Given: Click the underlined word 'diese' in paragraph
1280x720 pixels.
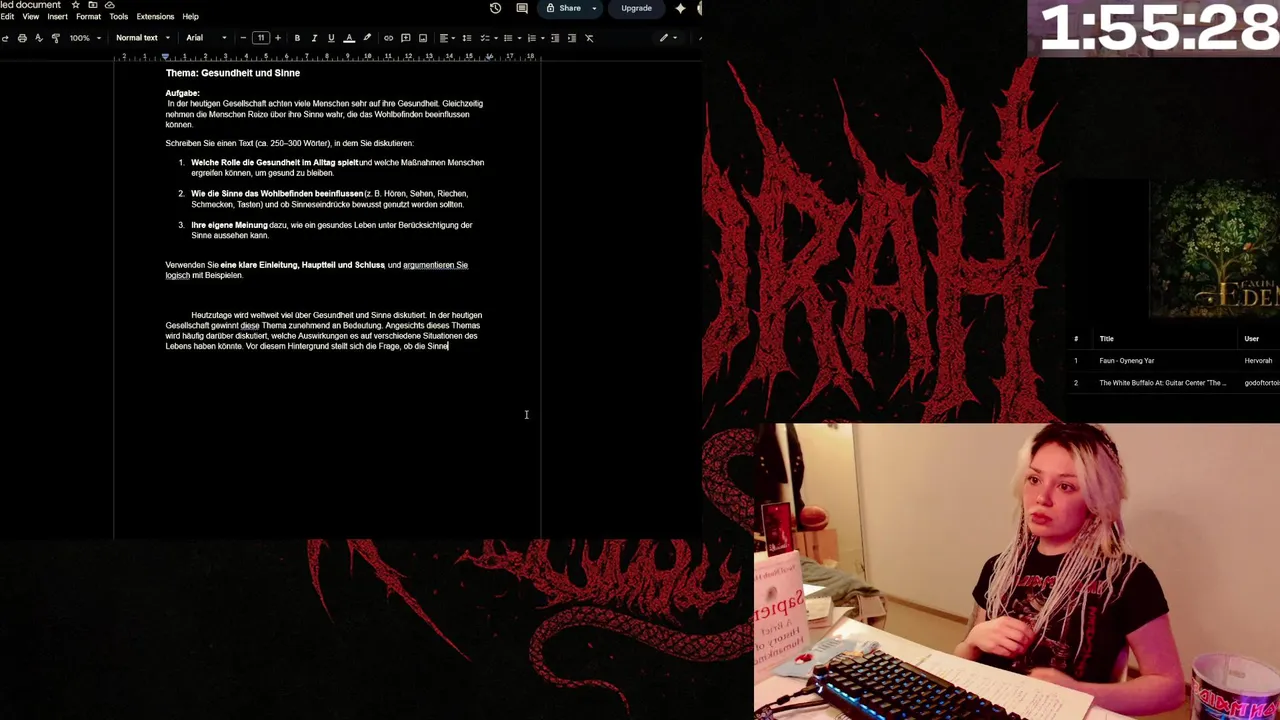Looking at the screenshot, I should click(x=250, y=325).
